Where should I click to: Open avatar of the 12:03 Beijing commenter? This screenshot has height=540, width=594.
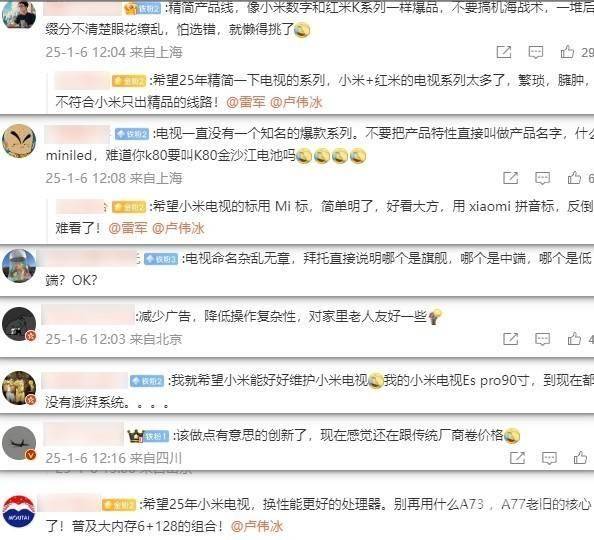tap(19, 324)
